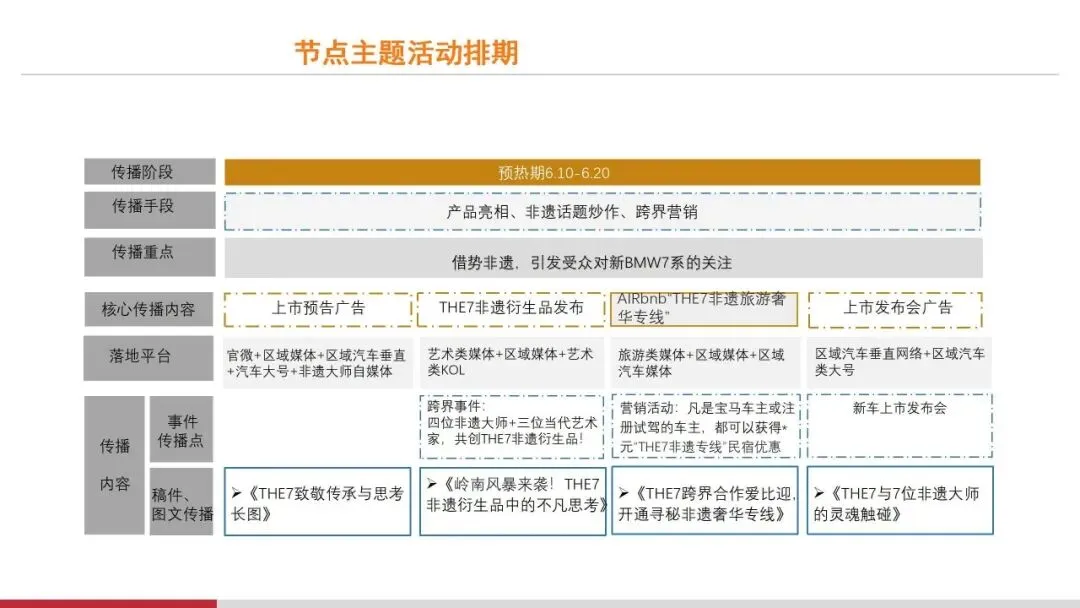Viewport: 1080px width, 608px height.
Task: Click the 核心传播内容 header cell
Action: click(x=147, y=309)
